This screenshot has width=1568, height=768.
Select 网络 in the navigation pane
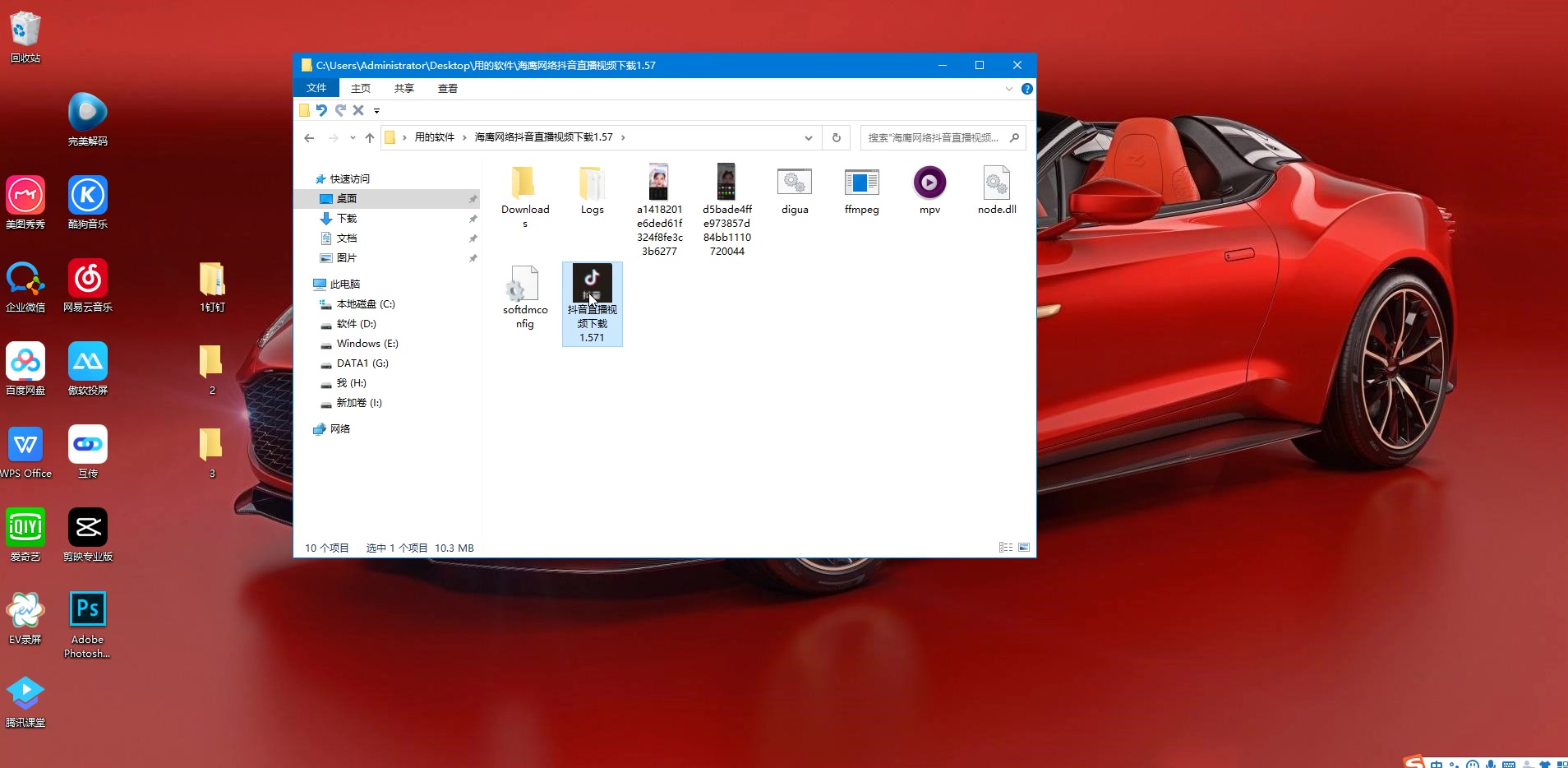point(339,428)
